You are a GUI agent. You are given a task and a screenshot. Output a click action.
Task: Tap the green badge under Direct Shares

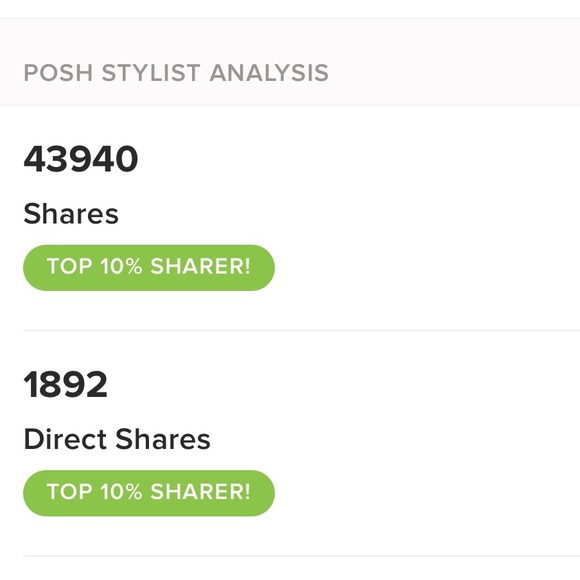(x=149, y=493)
